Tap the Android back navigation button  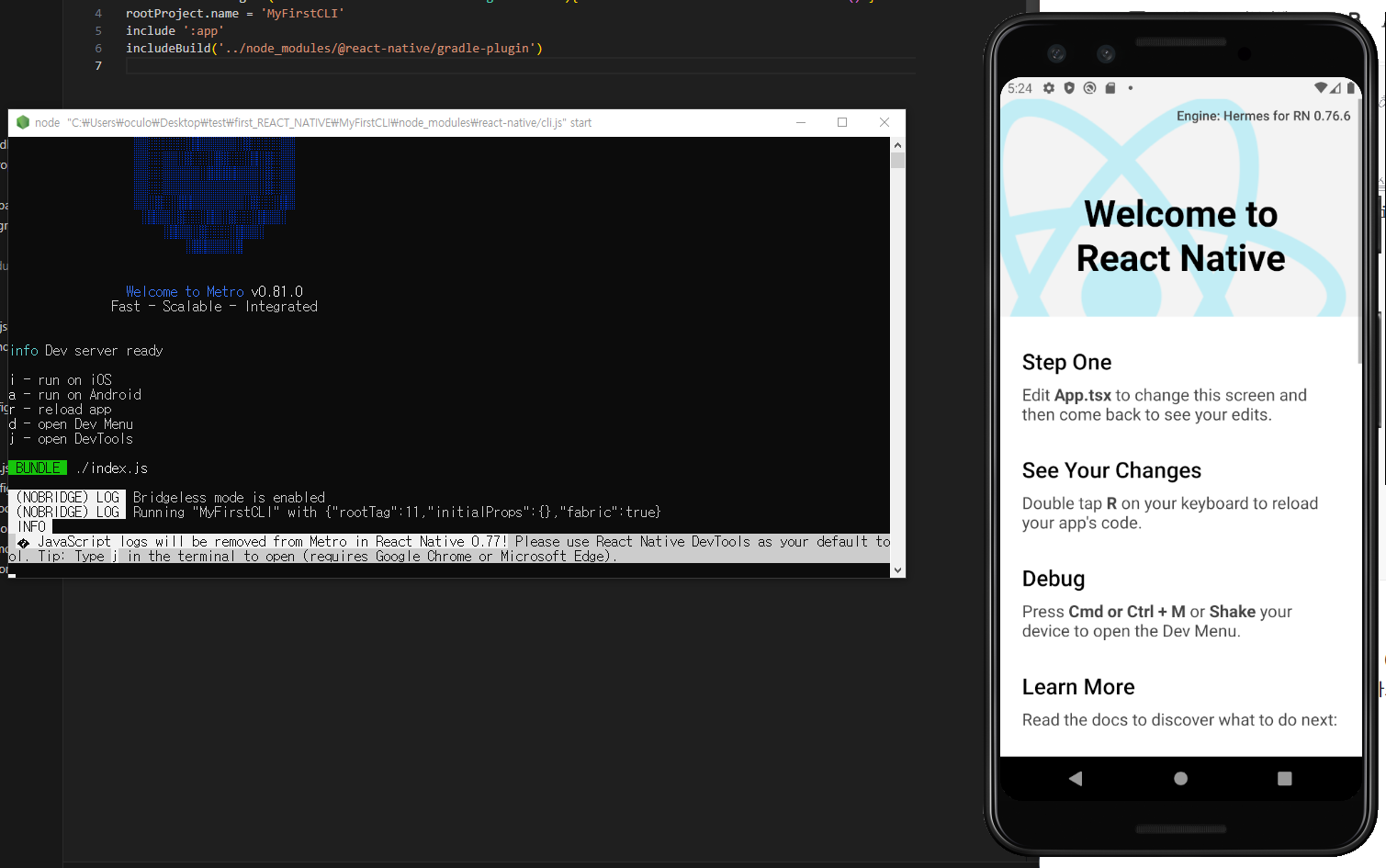pos(1076,778)
